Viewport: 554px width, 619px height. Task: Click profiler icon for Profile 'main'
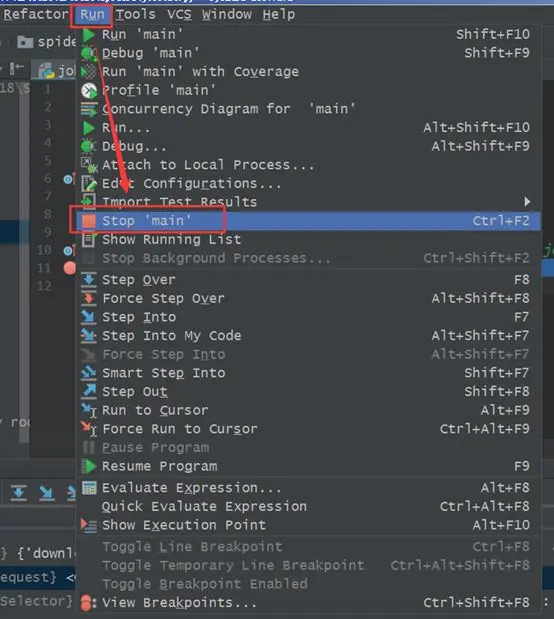coord(89,90)
